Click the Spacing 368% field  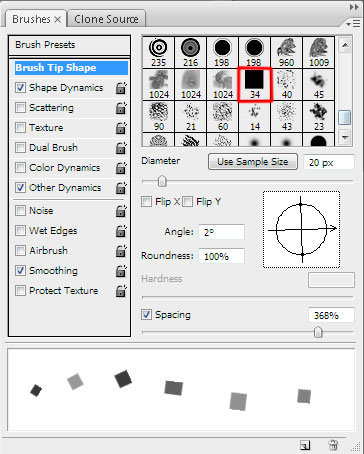click(x=331, y=315)
